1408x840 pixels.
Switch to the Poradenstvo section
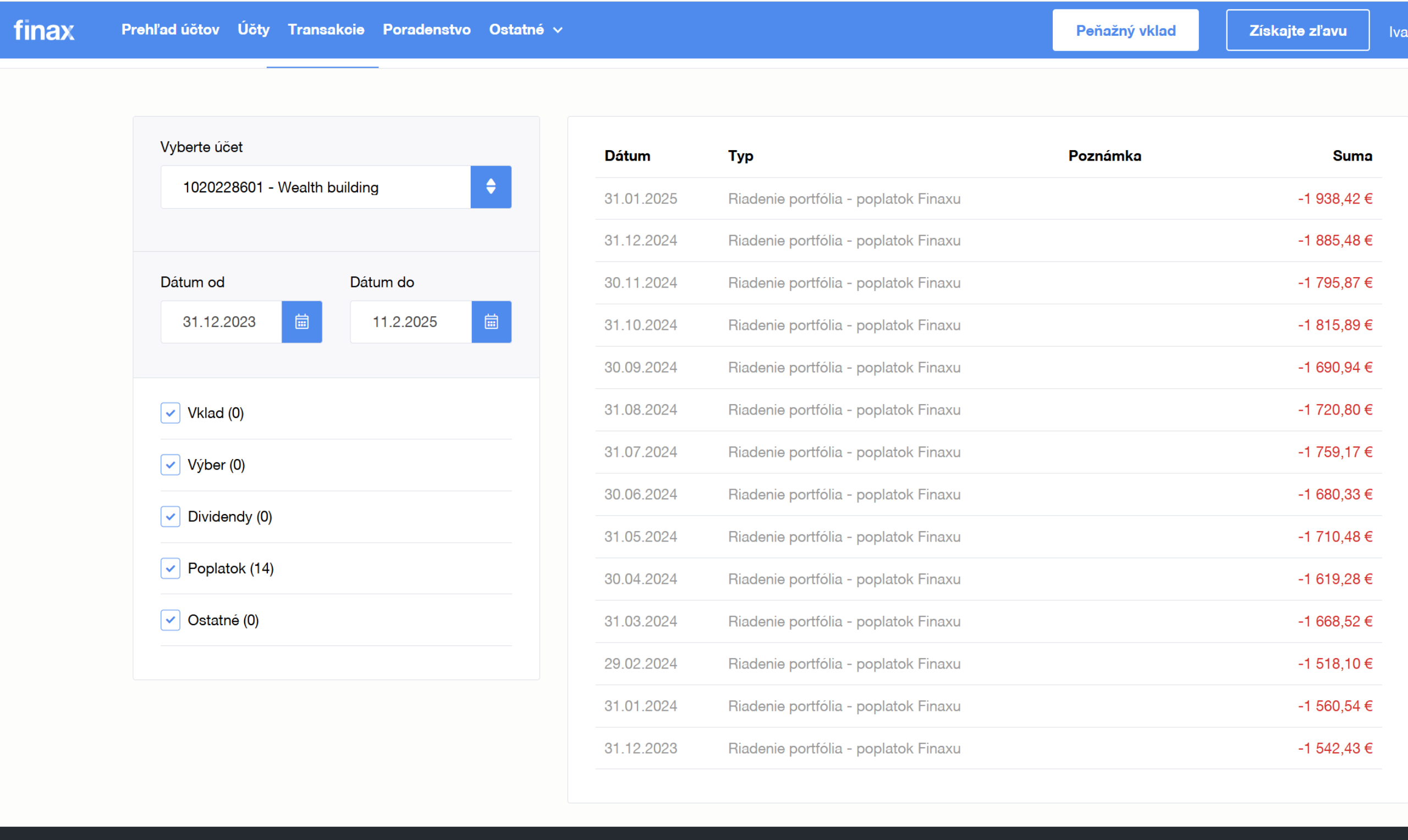pos(427,30)
